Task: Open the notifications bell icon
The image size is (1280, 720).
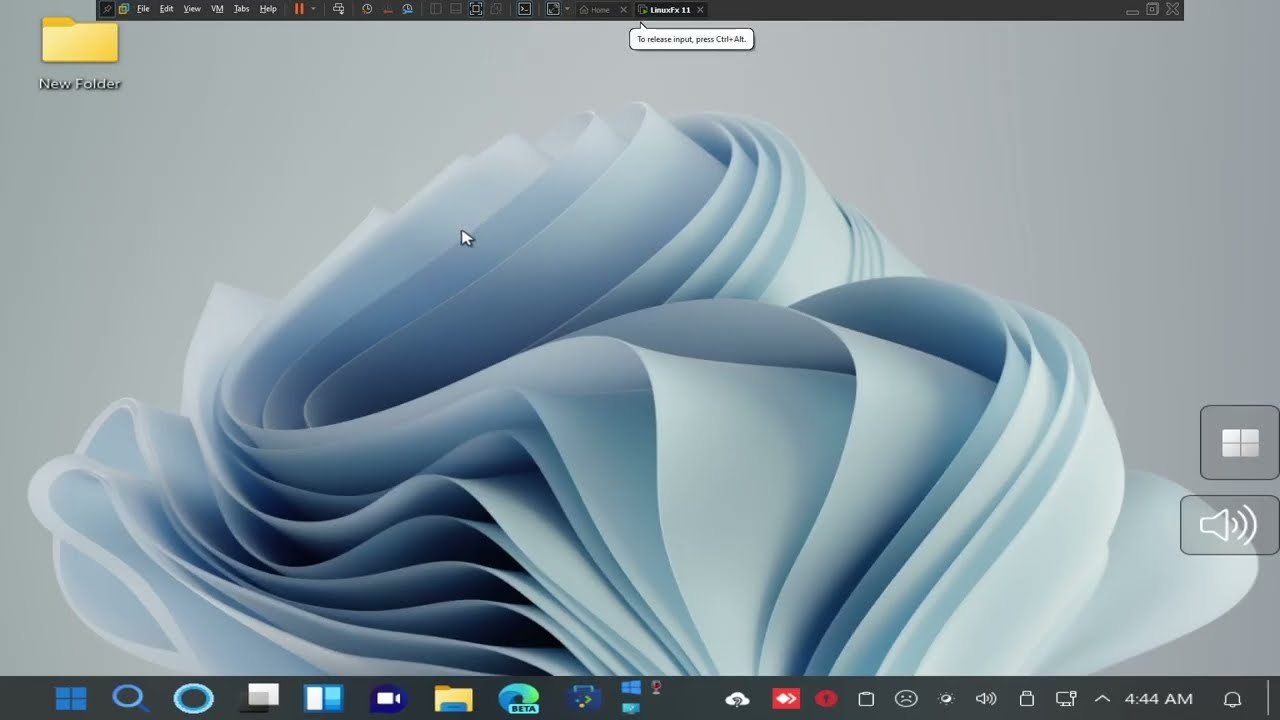Action: pos(1233,699)
